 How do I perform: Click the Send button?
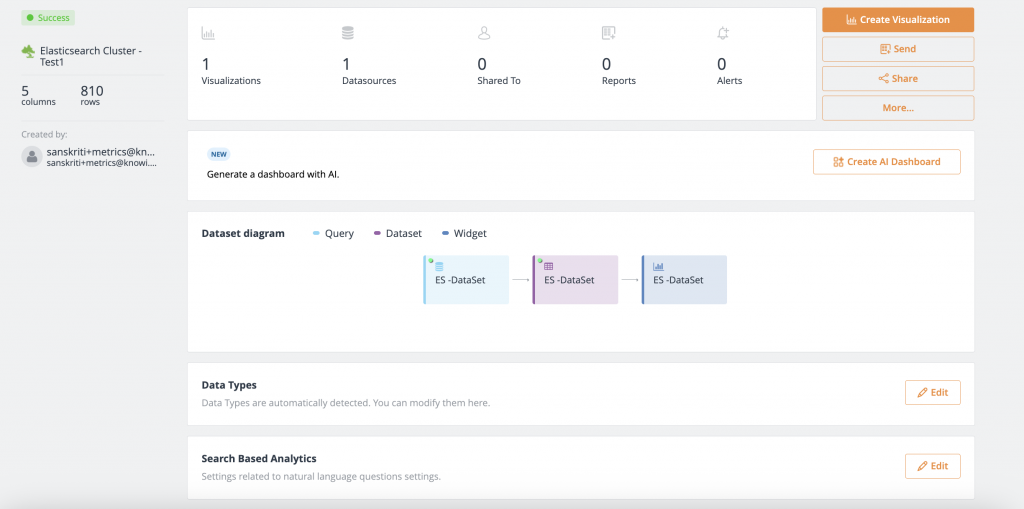point(898,49)
